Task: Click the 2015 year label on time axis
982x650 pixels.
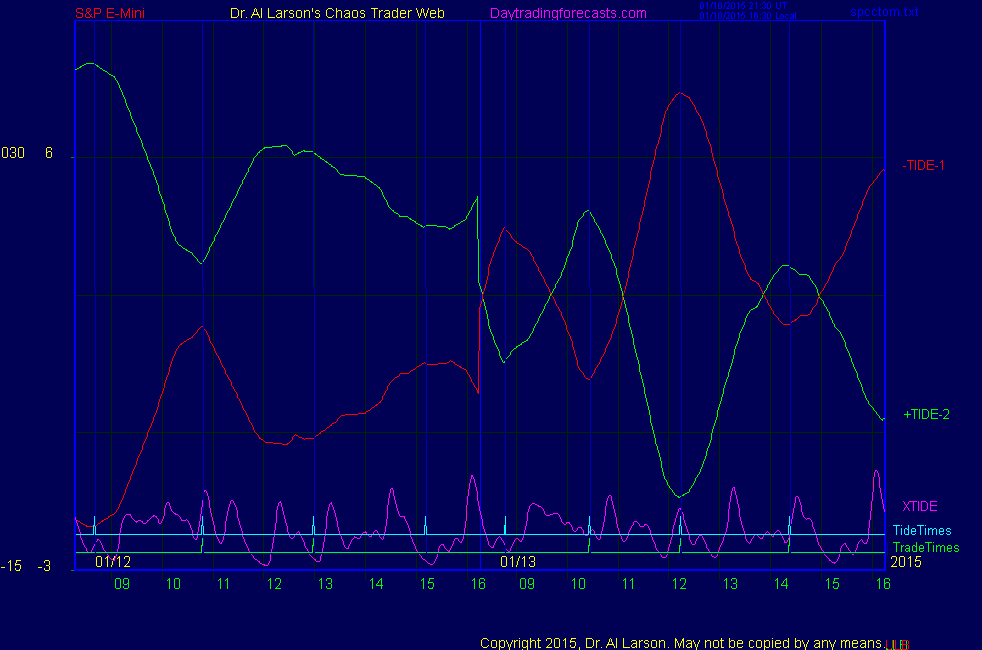Action: point(904,562)
